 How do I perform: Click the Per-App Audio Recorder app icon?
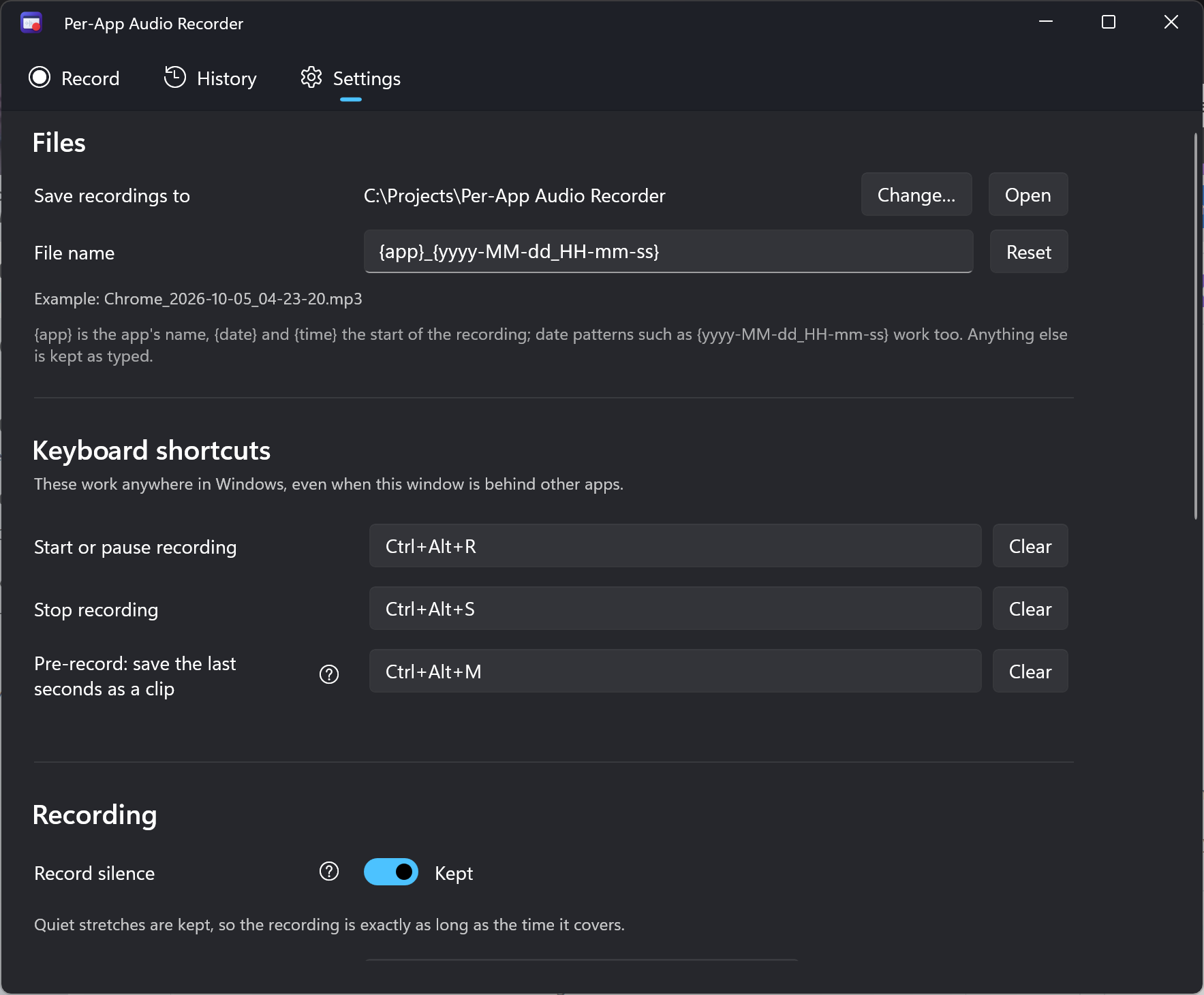pos(31,23)
